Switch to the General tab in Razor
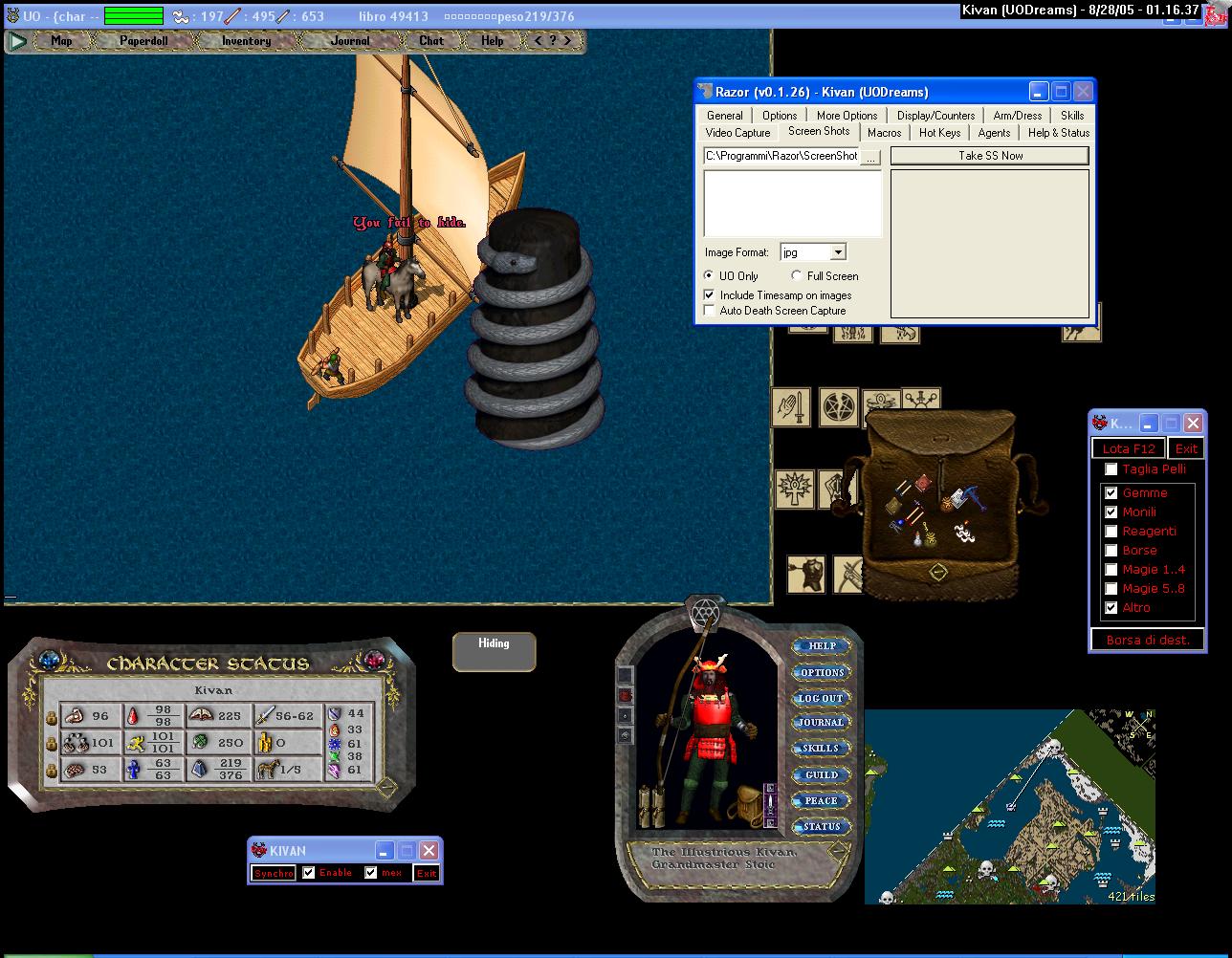Viewport: 1232px width, 958px height. coord(724,115)
